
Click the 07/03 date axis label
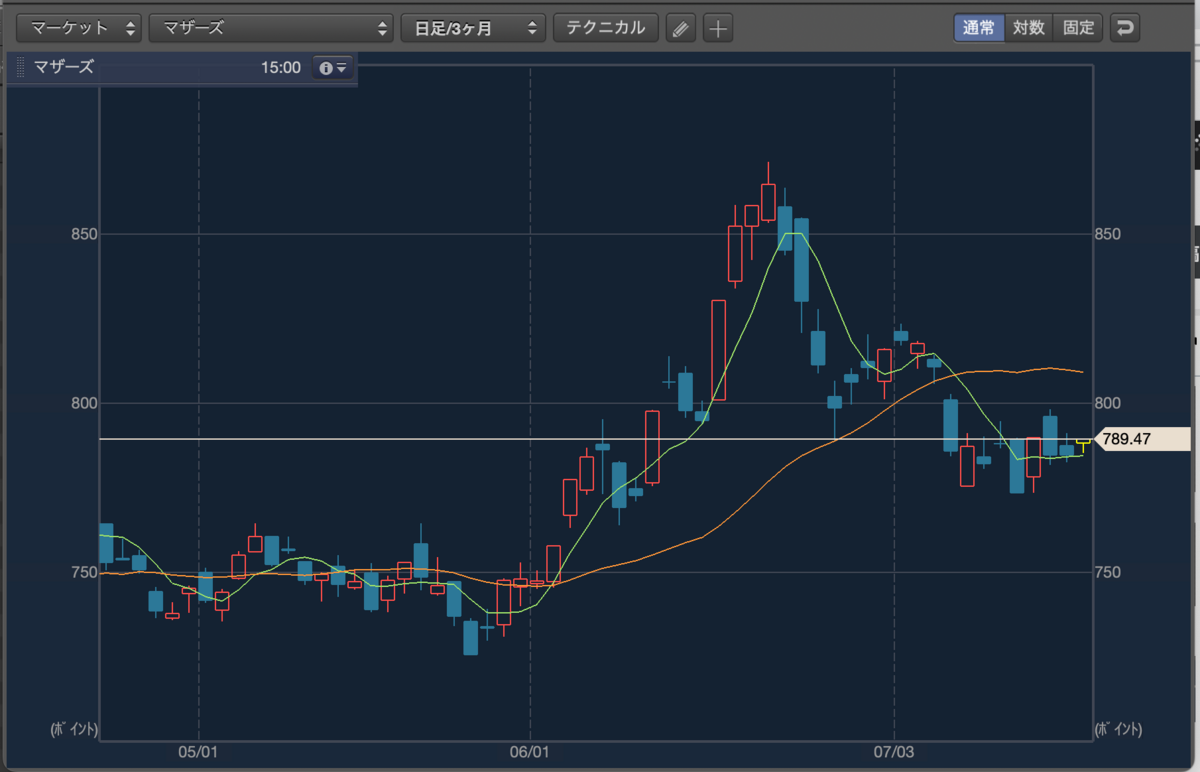(x=893, y=750)
